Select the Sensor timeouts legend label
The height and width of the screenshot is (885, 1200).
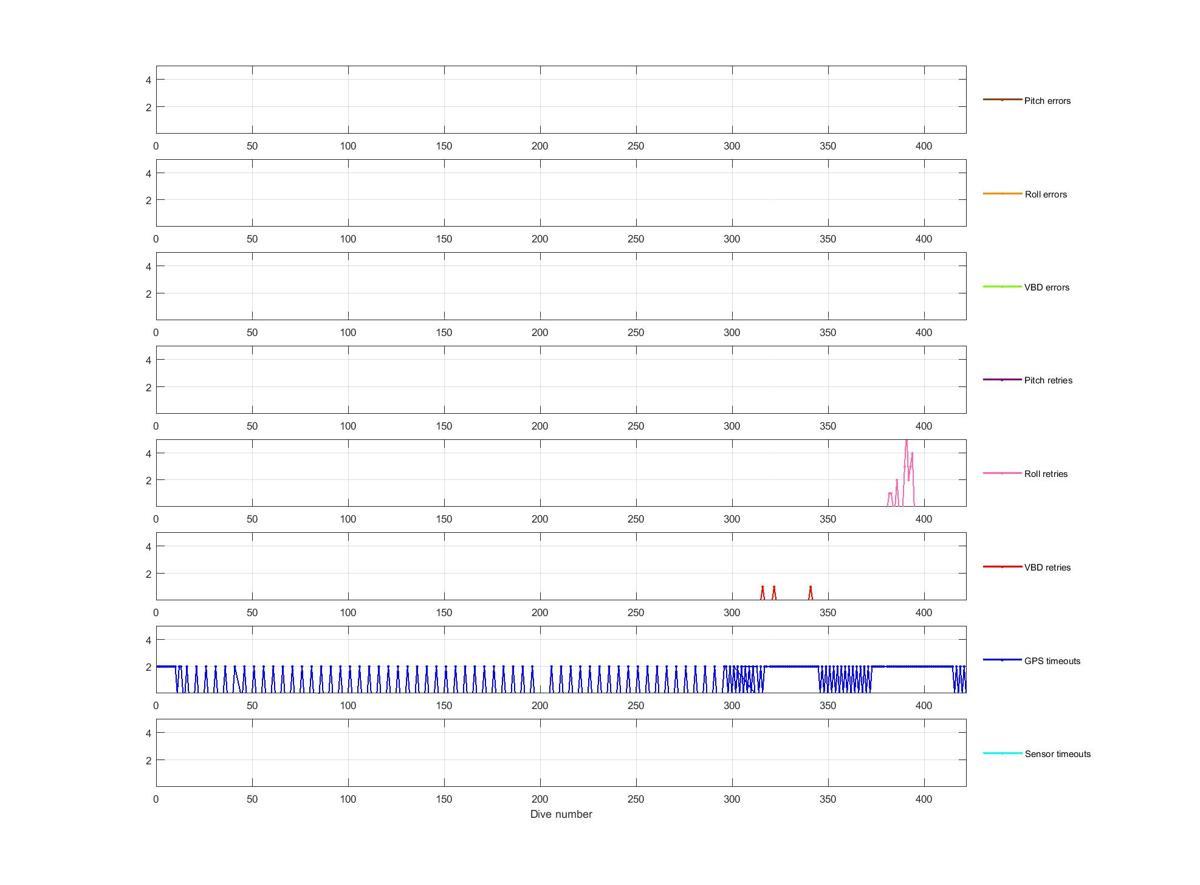click(x=1057, y=754)
